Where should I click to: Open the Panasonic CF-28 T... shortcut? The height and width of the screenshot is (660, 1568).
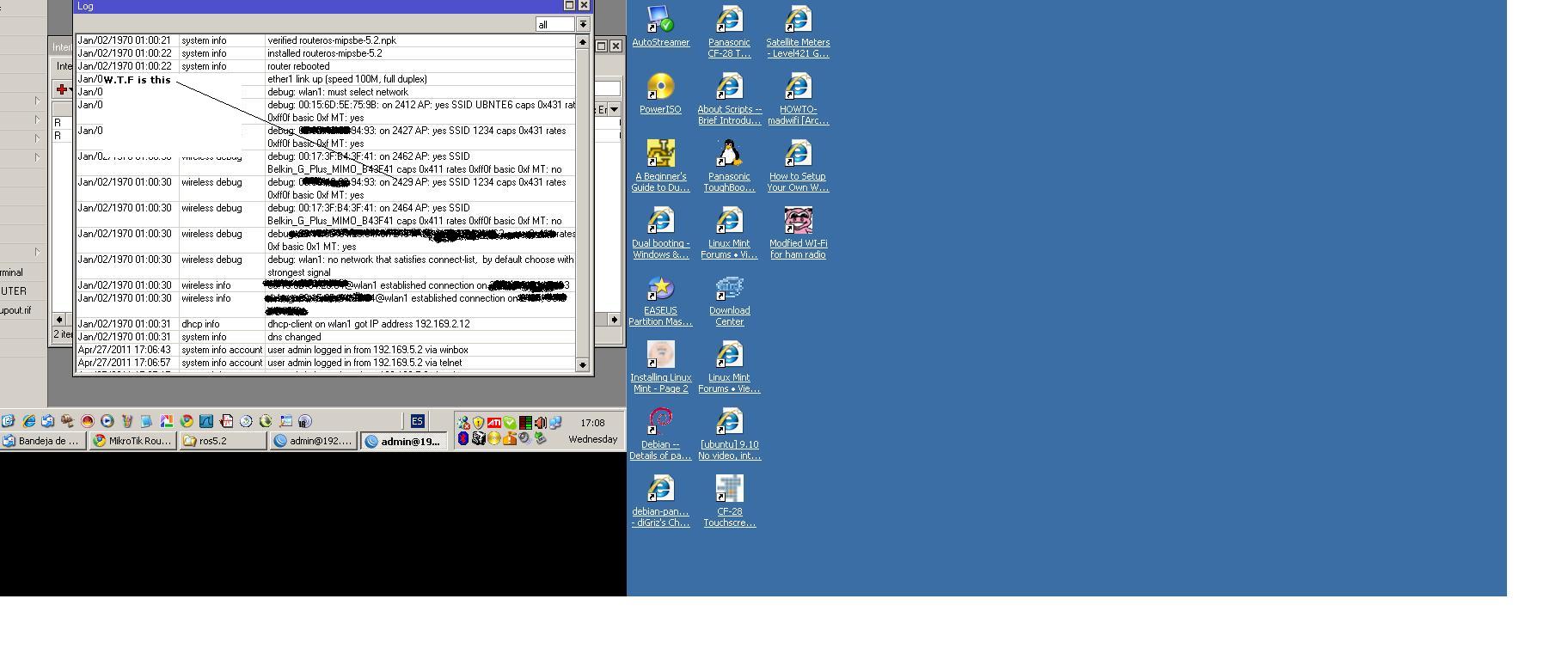pos(729,32)
